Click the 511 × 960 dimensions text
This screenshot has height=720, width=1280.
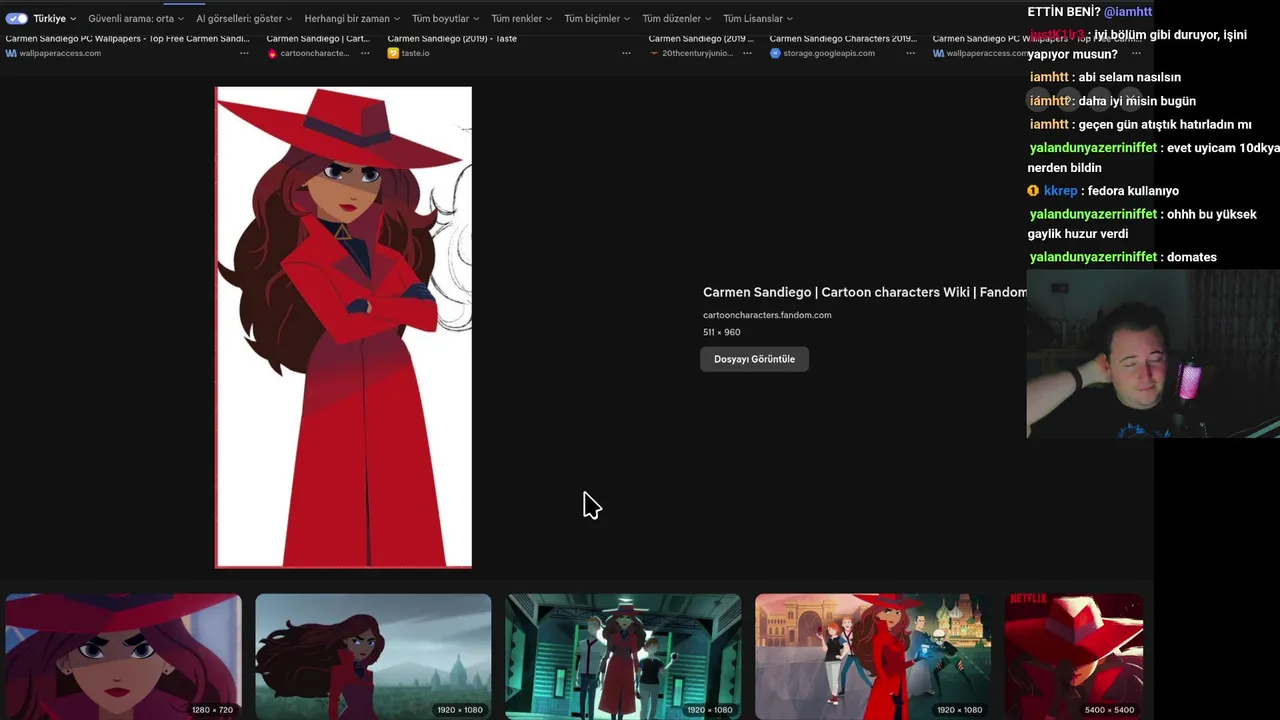[x=722, y=332]
